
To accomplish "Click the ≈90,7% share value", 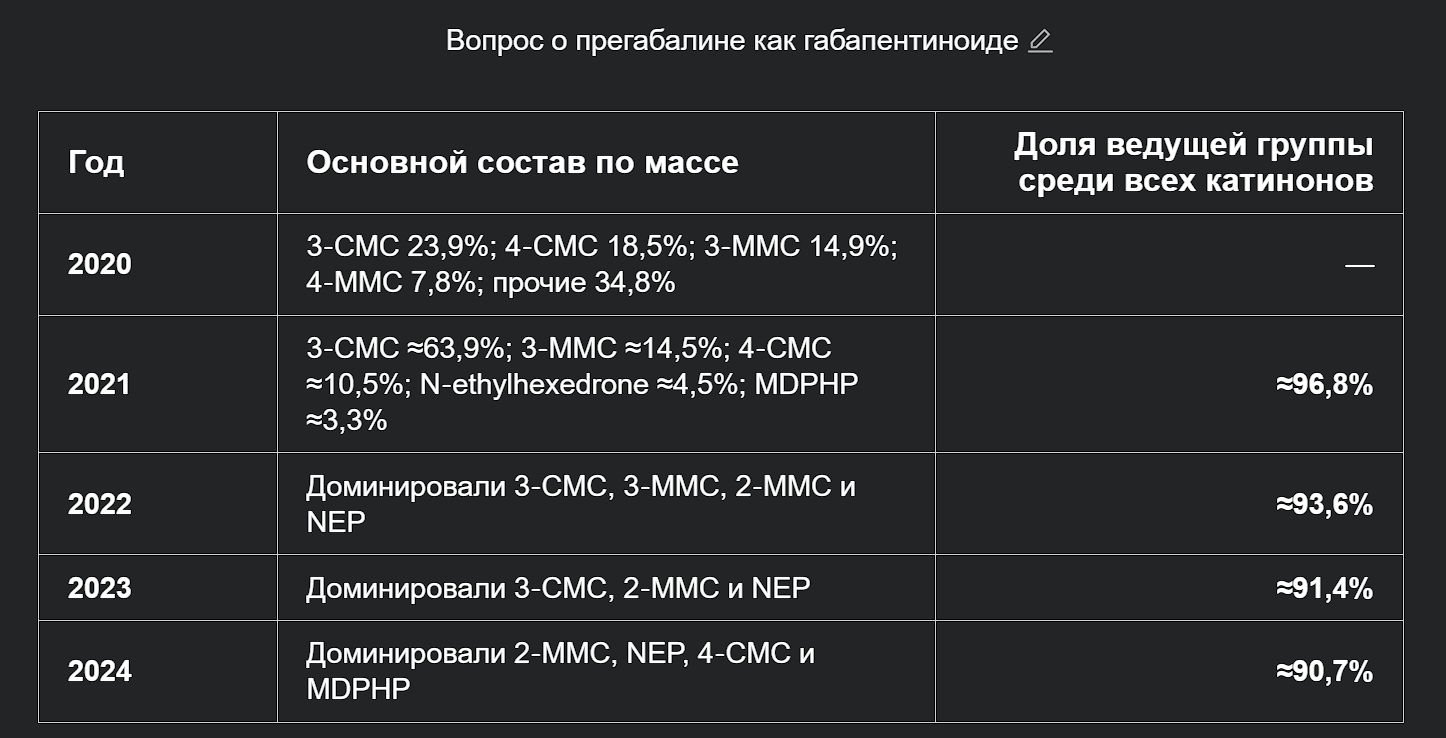I will (1324, 671).
